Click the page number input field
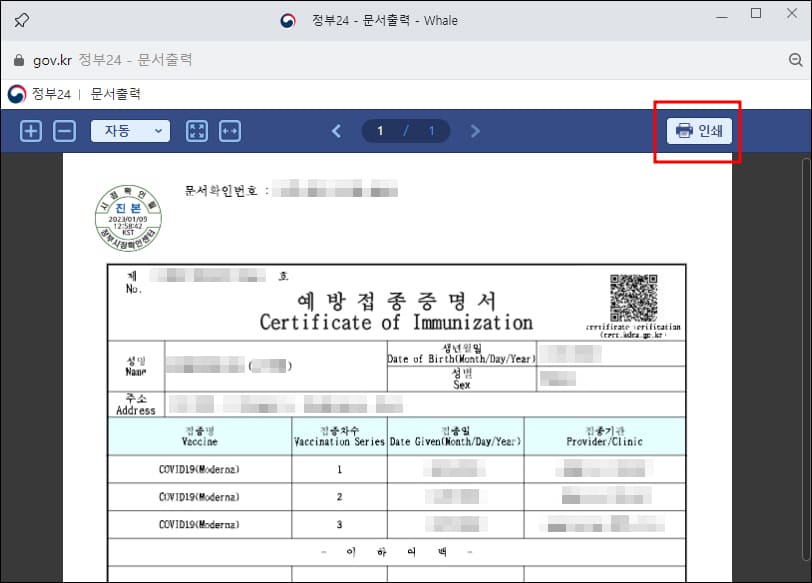Screen dimensions: 812x583 [381, 130]
